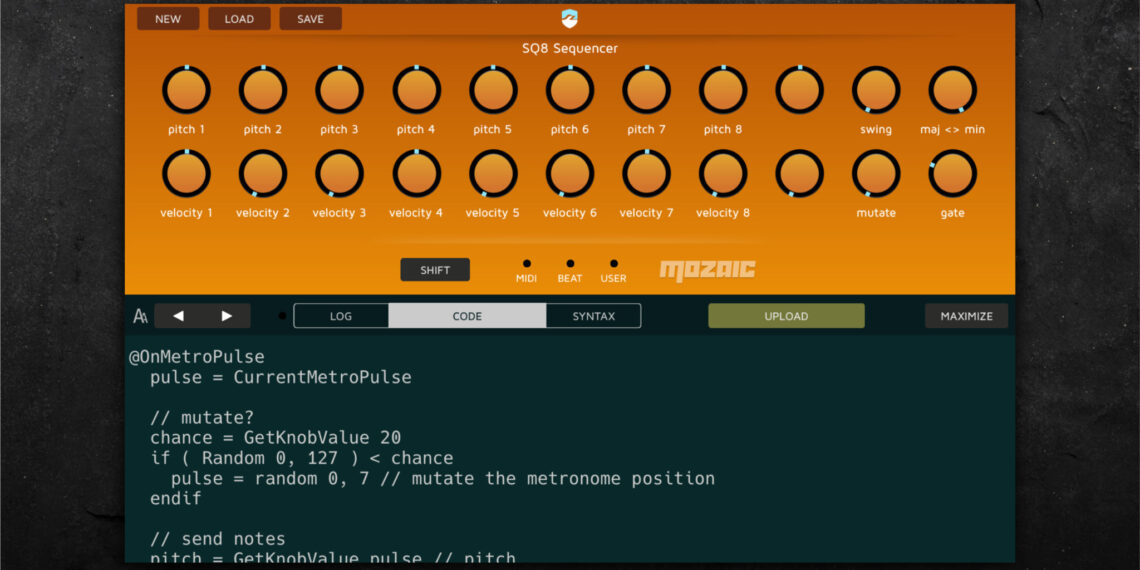
Task: Click the mutate knob
Action: click(x=876, y=174)
